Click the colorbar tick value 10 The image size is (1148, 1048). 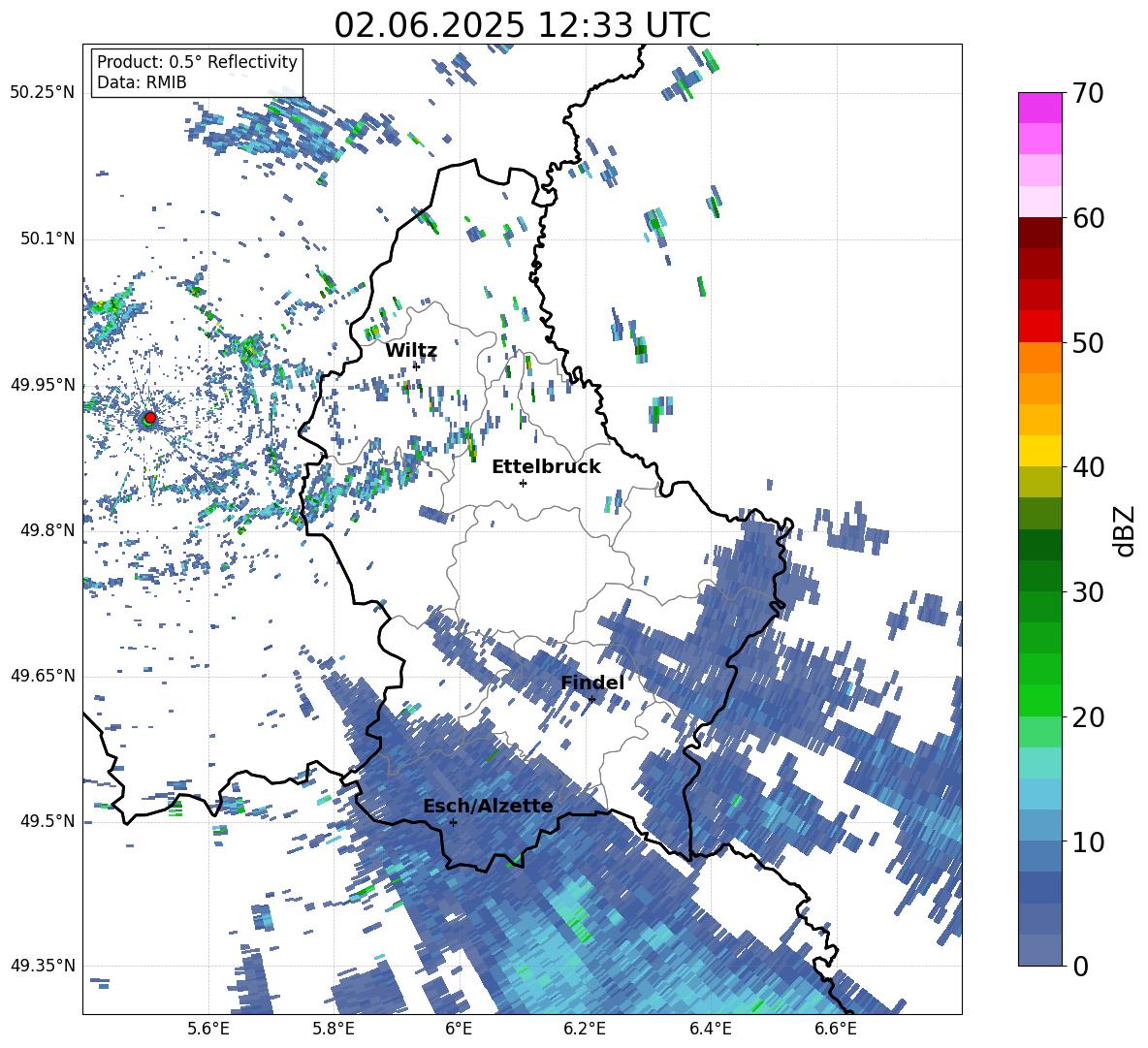pyautogui.click(x=1087, y=842)
